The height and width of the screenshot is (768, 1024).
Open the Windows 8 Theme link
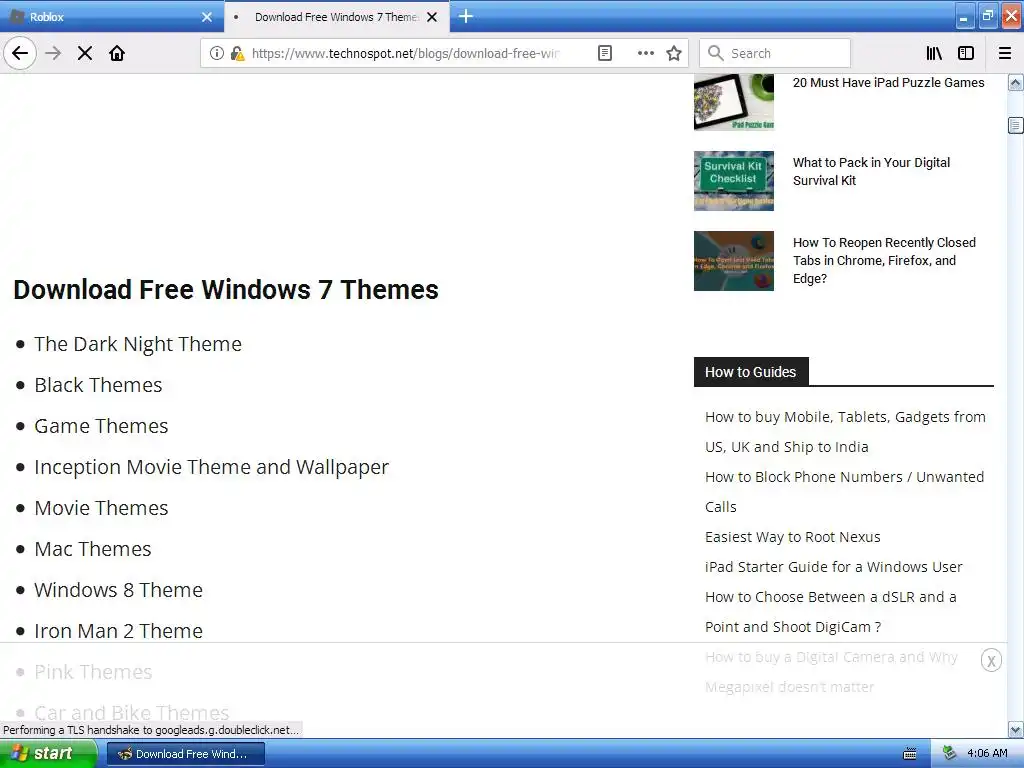click(119, 590)
